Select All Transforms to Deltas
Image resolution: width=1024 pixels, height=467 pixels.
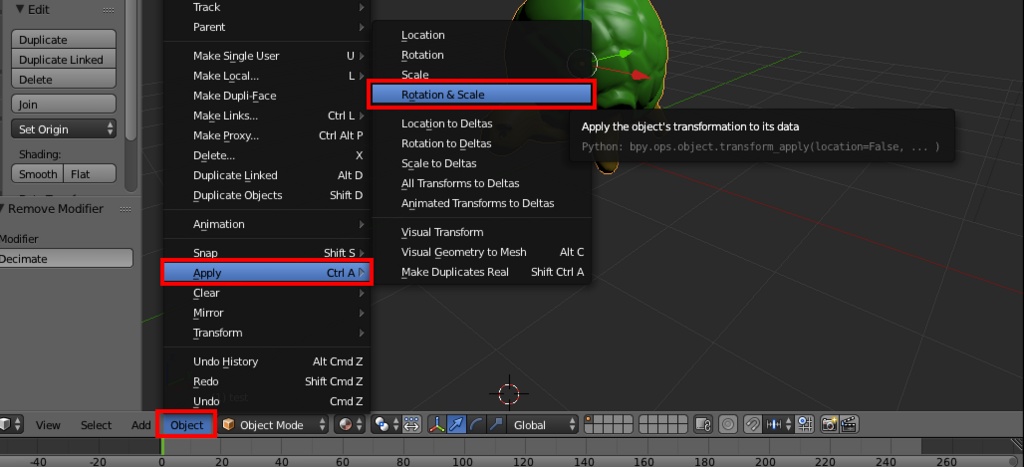pos(481,183)
